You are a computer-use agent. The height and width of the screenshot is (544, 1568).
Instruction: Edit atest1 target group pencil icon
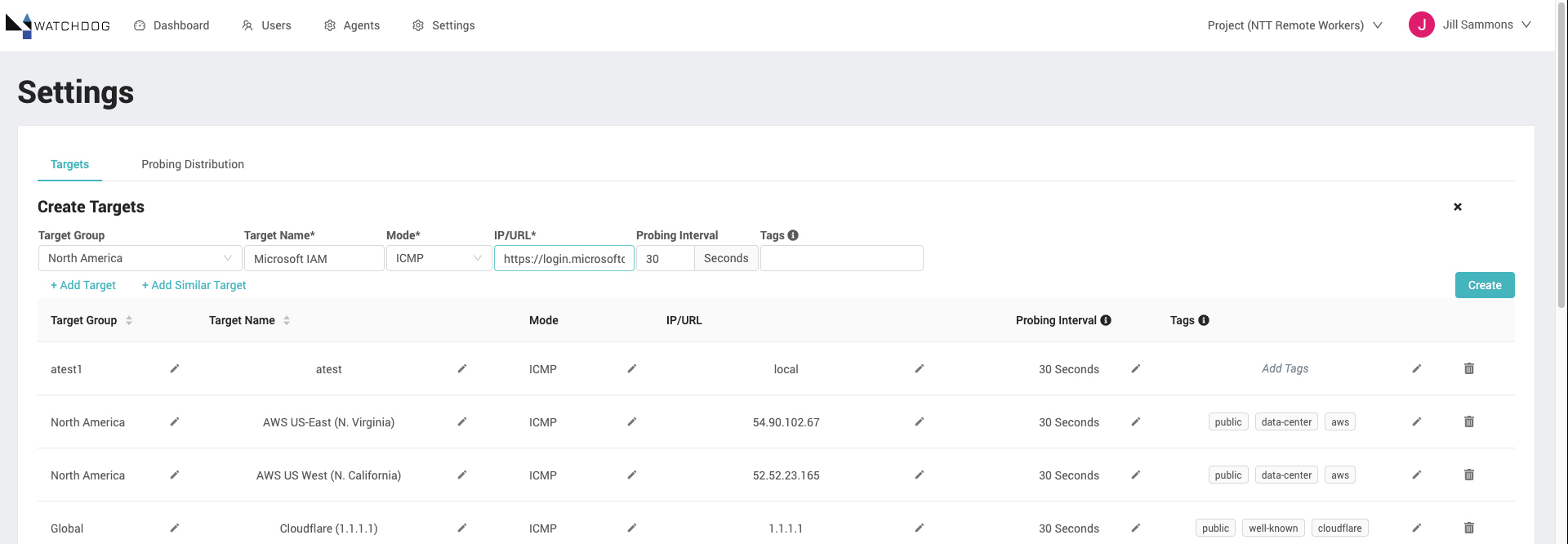[175, 368]
